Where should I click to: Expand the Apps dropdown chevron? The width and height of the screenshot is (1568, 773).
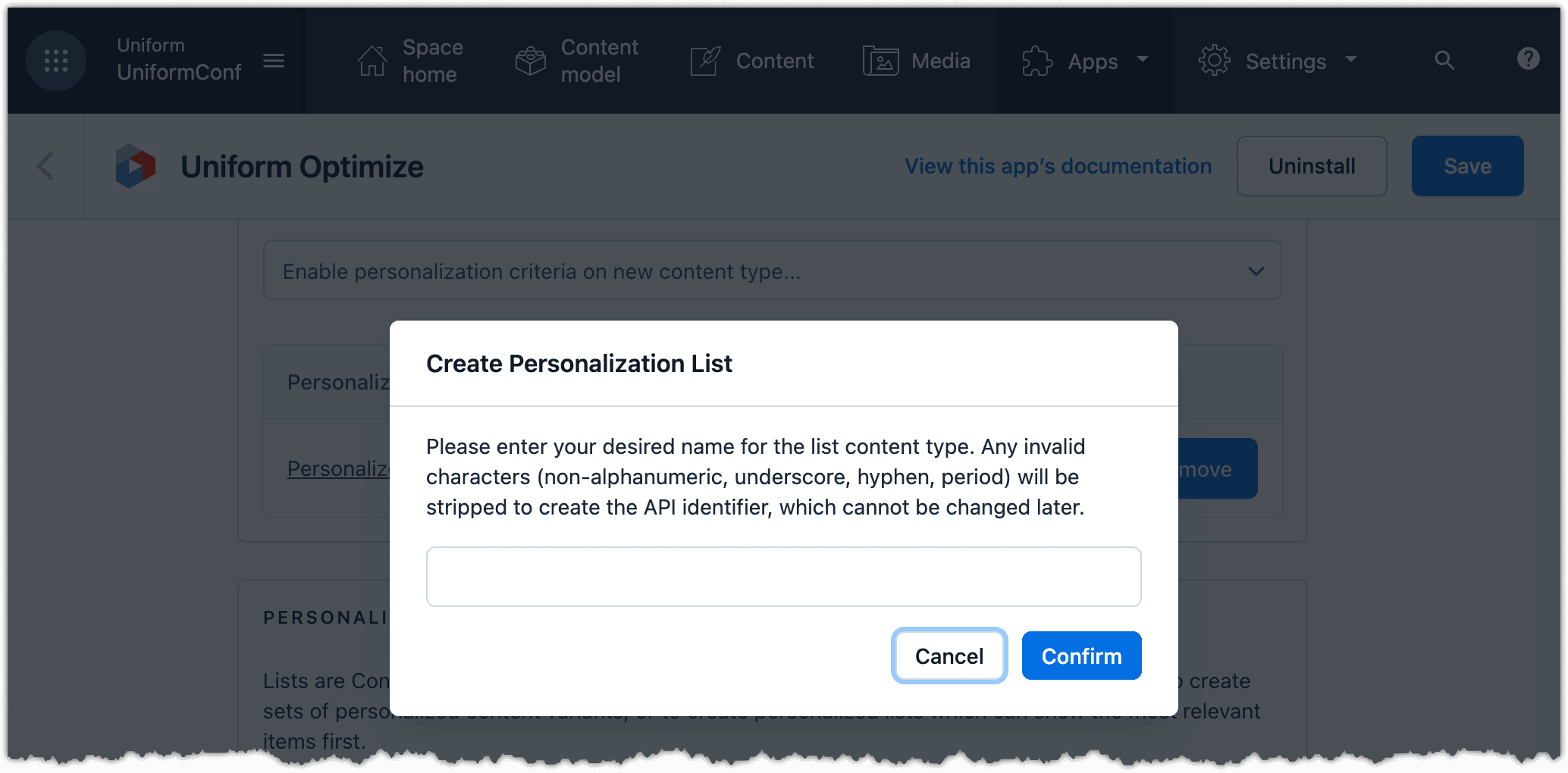[1143, 61]
